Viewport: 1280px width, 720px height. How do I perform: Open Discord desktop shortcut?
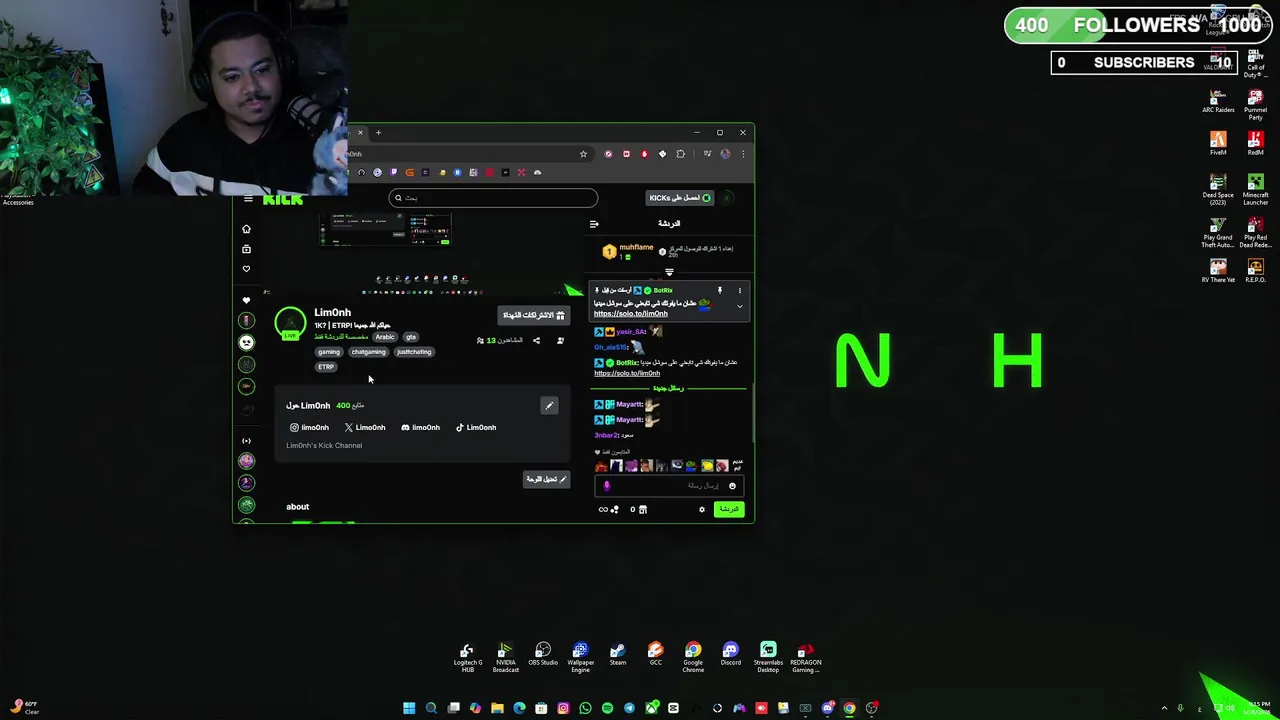[x=731, y=656]
